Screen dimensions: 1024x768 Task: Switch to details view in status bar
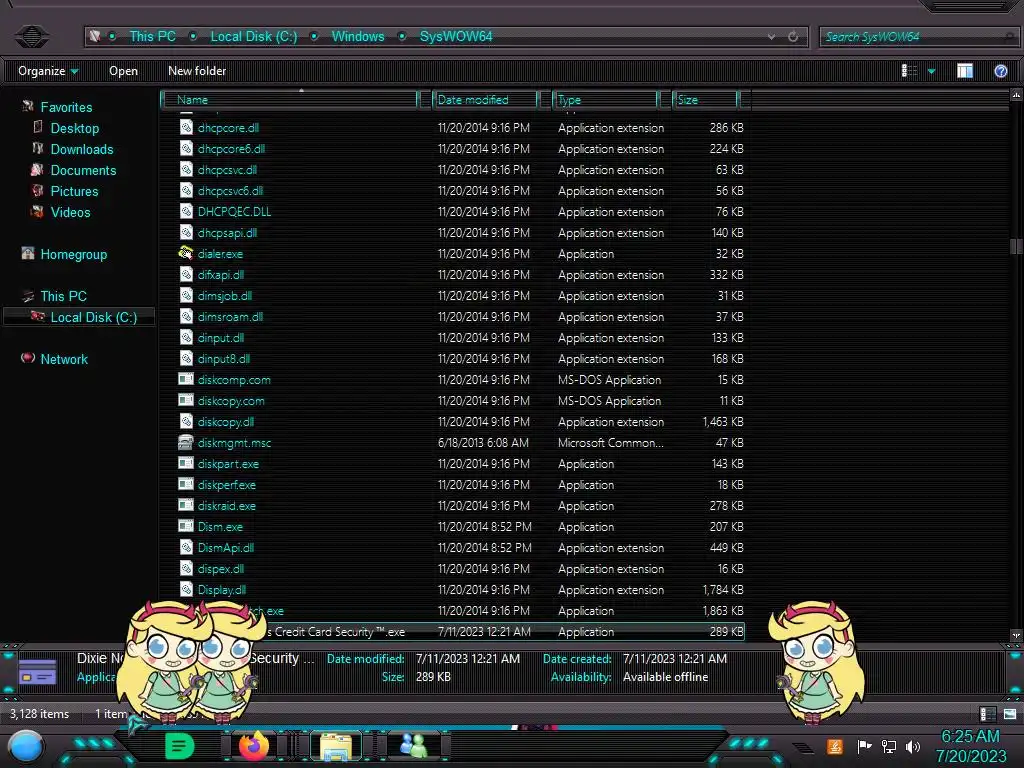coord(987,714)
